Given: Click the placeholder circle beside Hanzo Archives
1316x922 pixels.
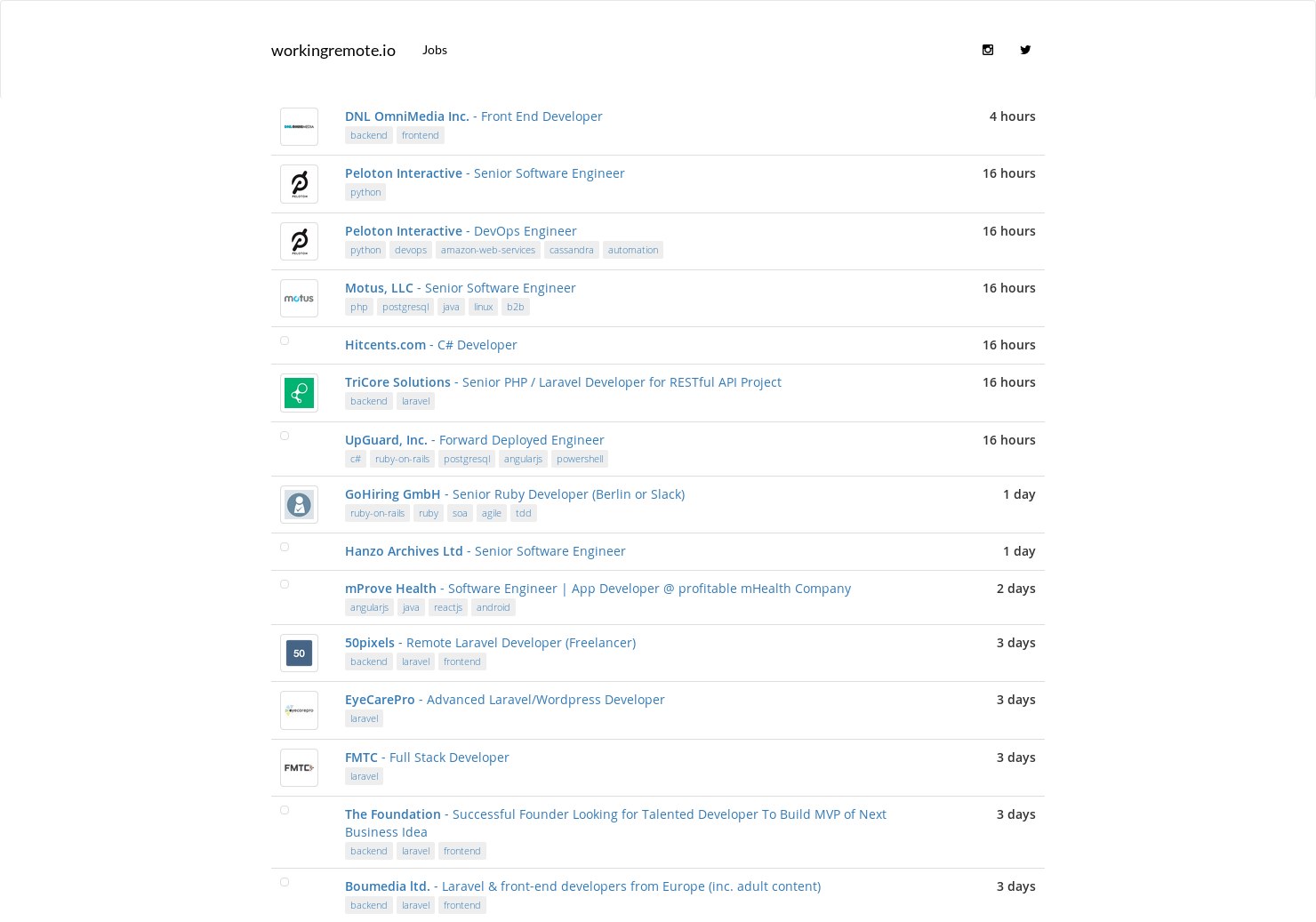Looking at the screenshot, I should click(285, 547).
